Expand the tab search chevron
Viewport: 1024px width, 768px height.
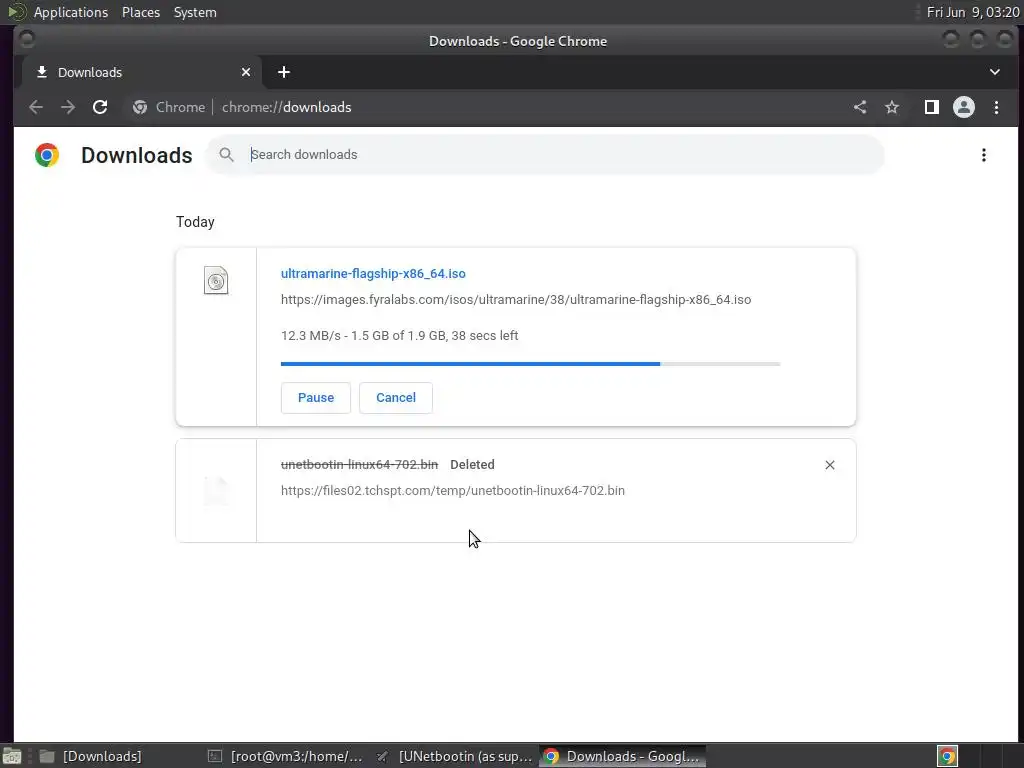995,72
